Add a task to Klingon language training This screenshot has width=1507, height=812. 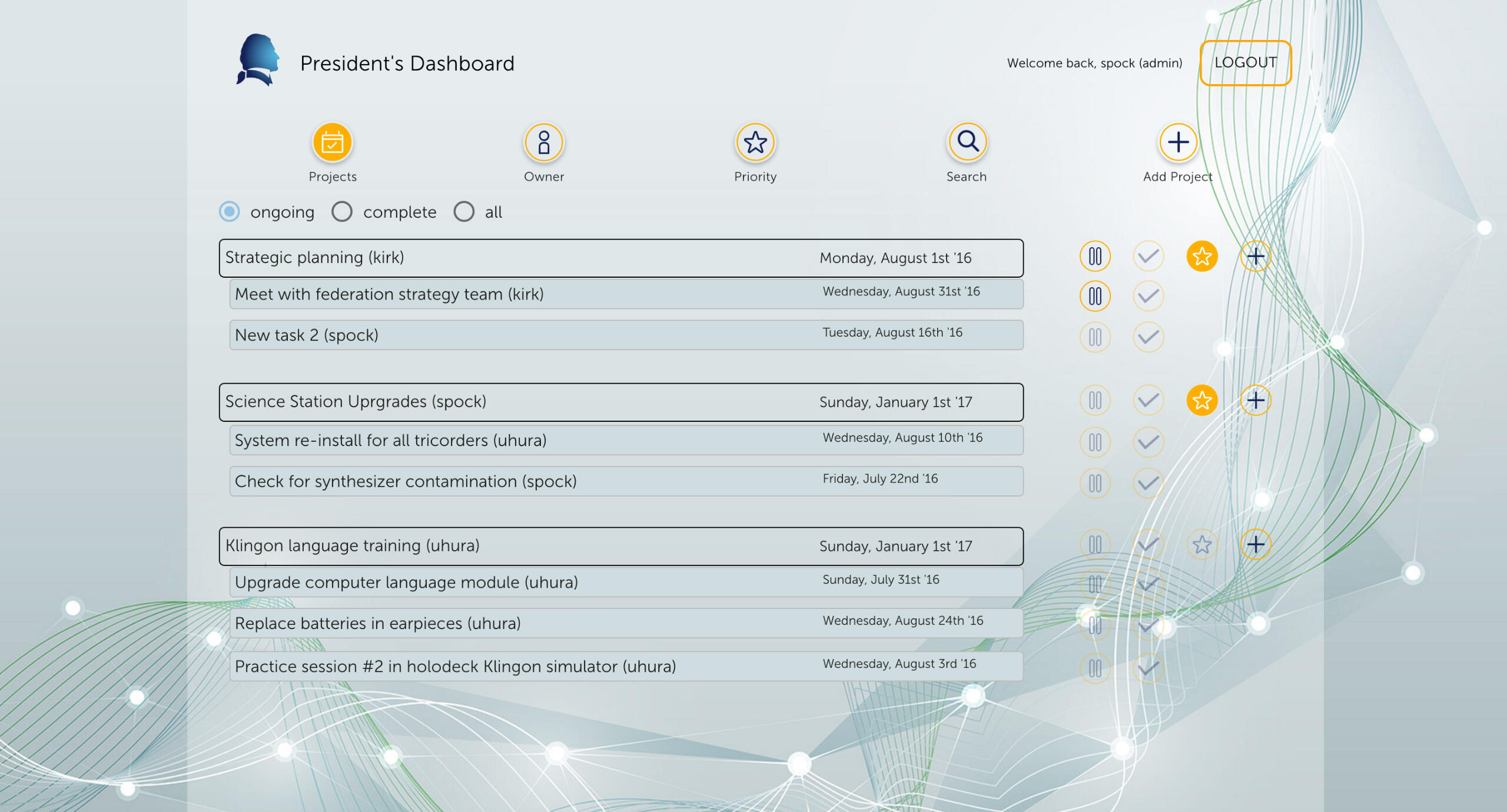(x=1255, y=545)
